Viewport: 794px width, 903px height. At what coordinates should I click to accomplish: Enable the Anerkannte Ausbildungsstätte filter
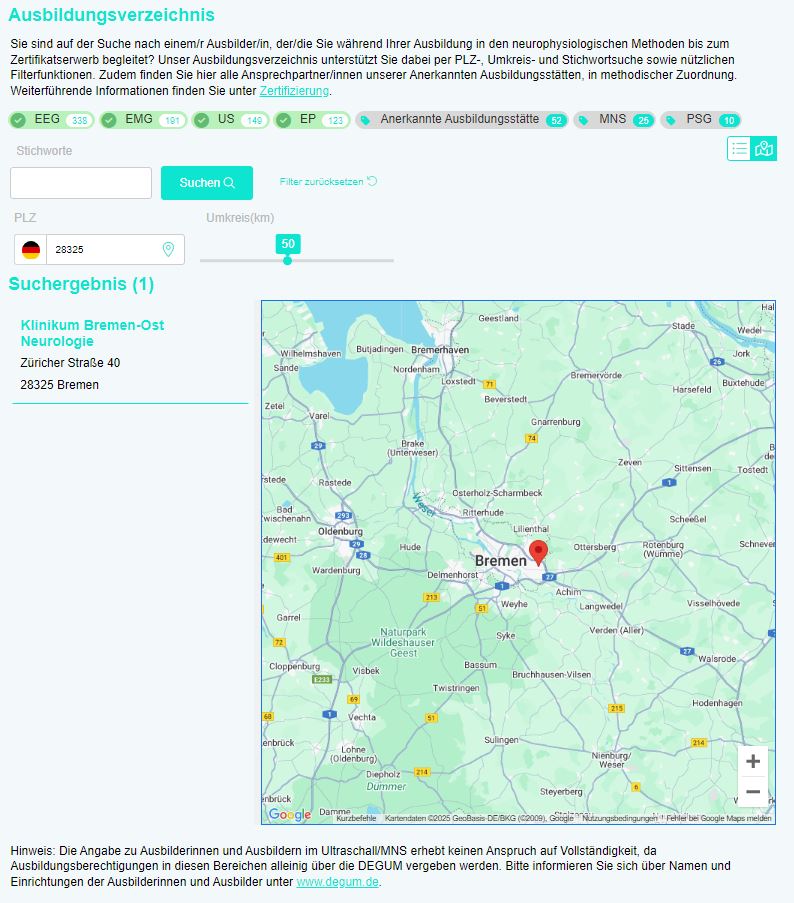pos(461,120)
